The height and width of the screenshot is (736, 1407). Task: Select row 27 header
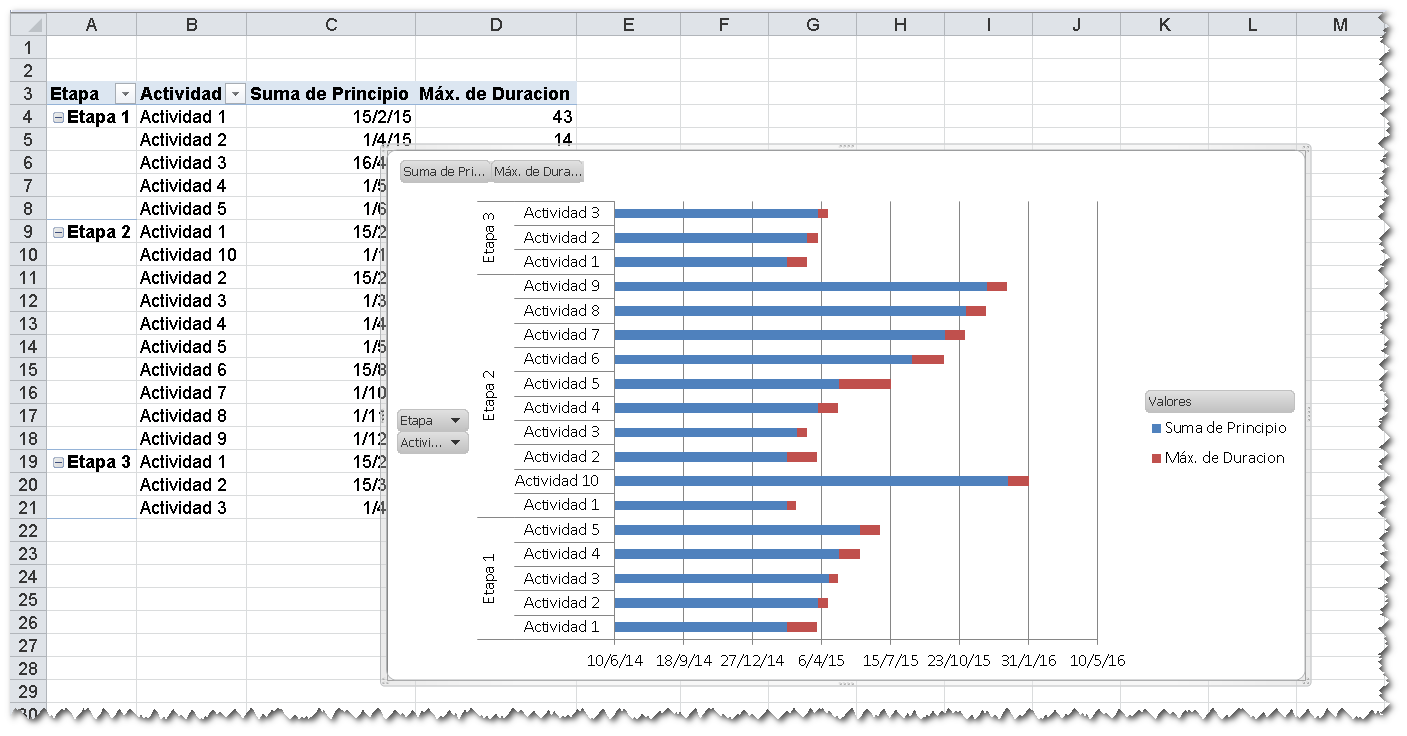[x=28, y=646]
